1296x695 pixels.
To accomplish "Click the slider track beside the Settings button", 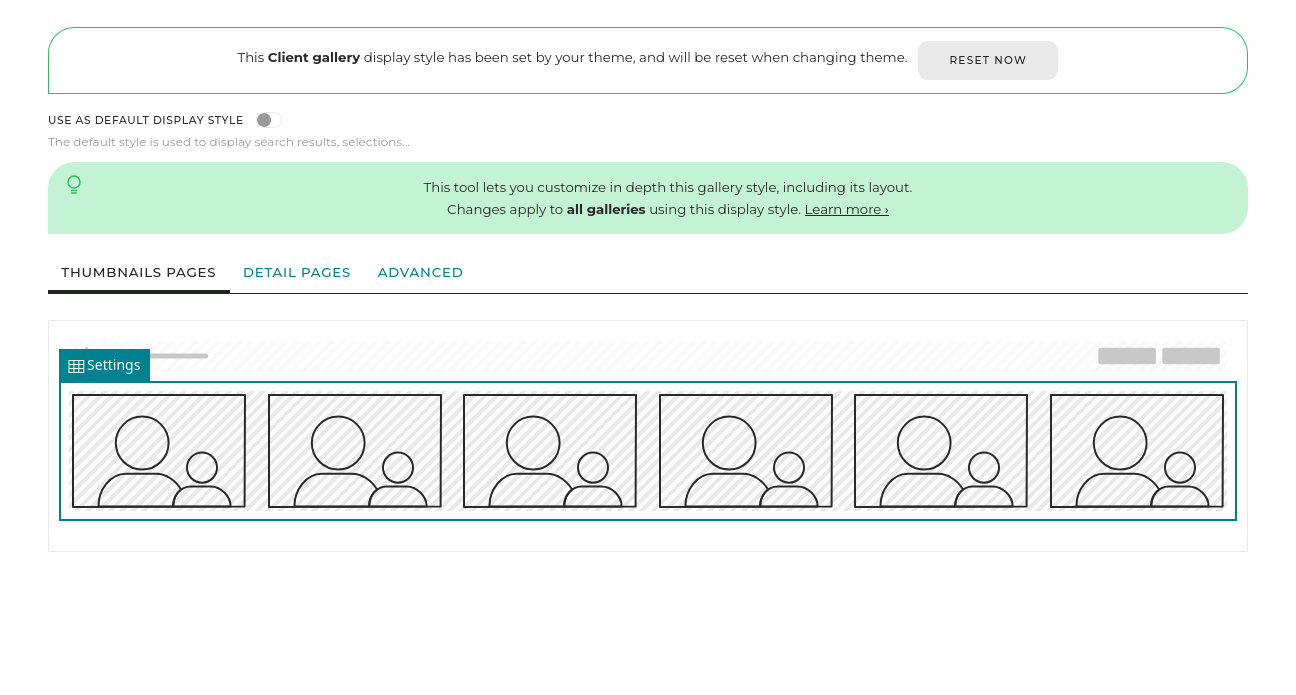I will [x=180, y=355].
